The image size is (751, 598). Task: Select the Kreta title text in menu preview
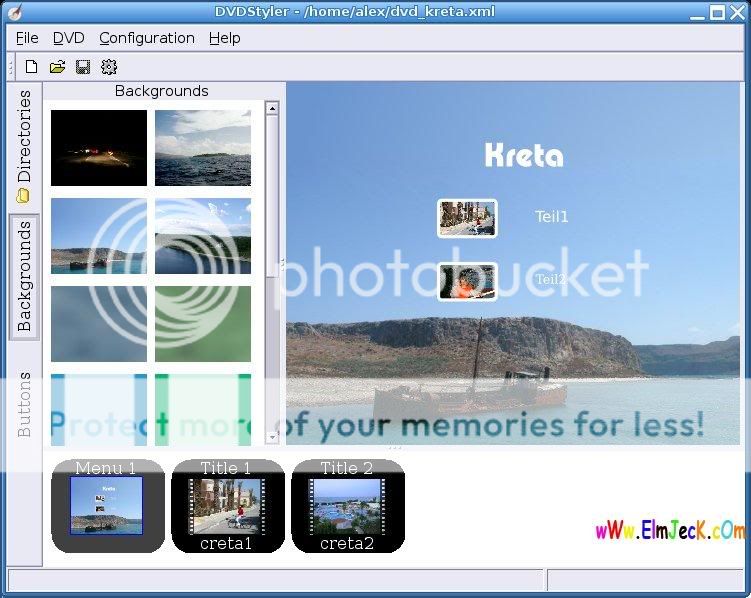click(x=524, y=155)
